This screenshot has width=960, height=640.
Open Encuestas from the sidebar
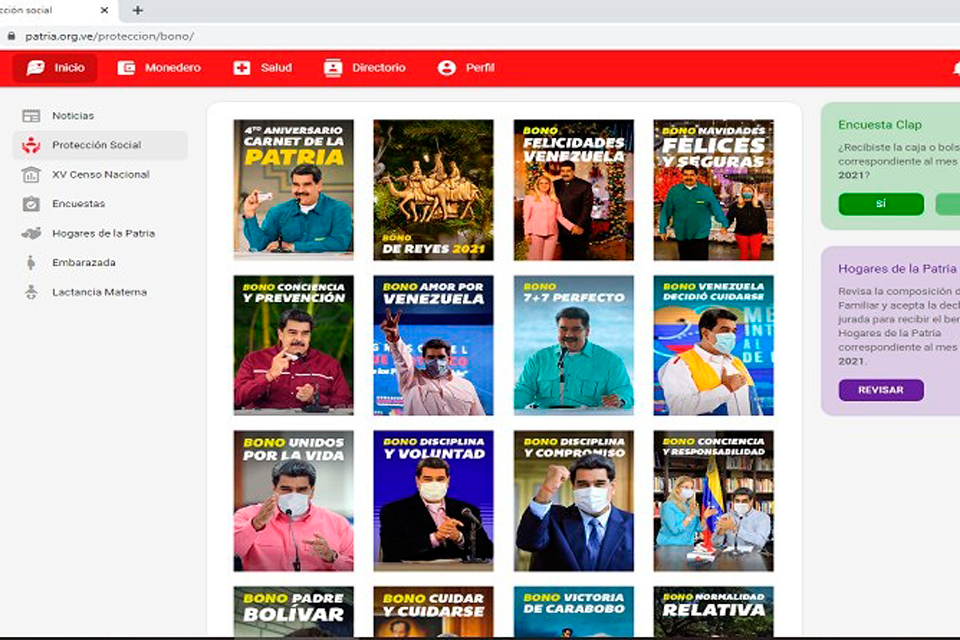[x=100, y=204]
